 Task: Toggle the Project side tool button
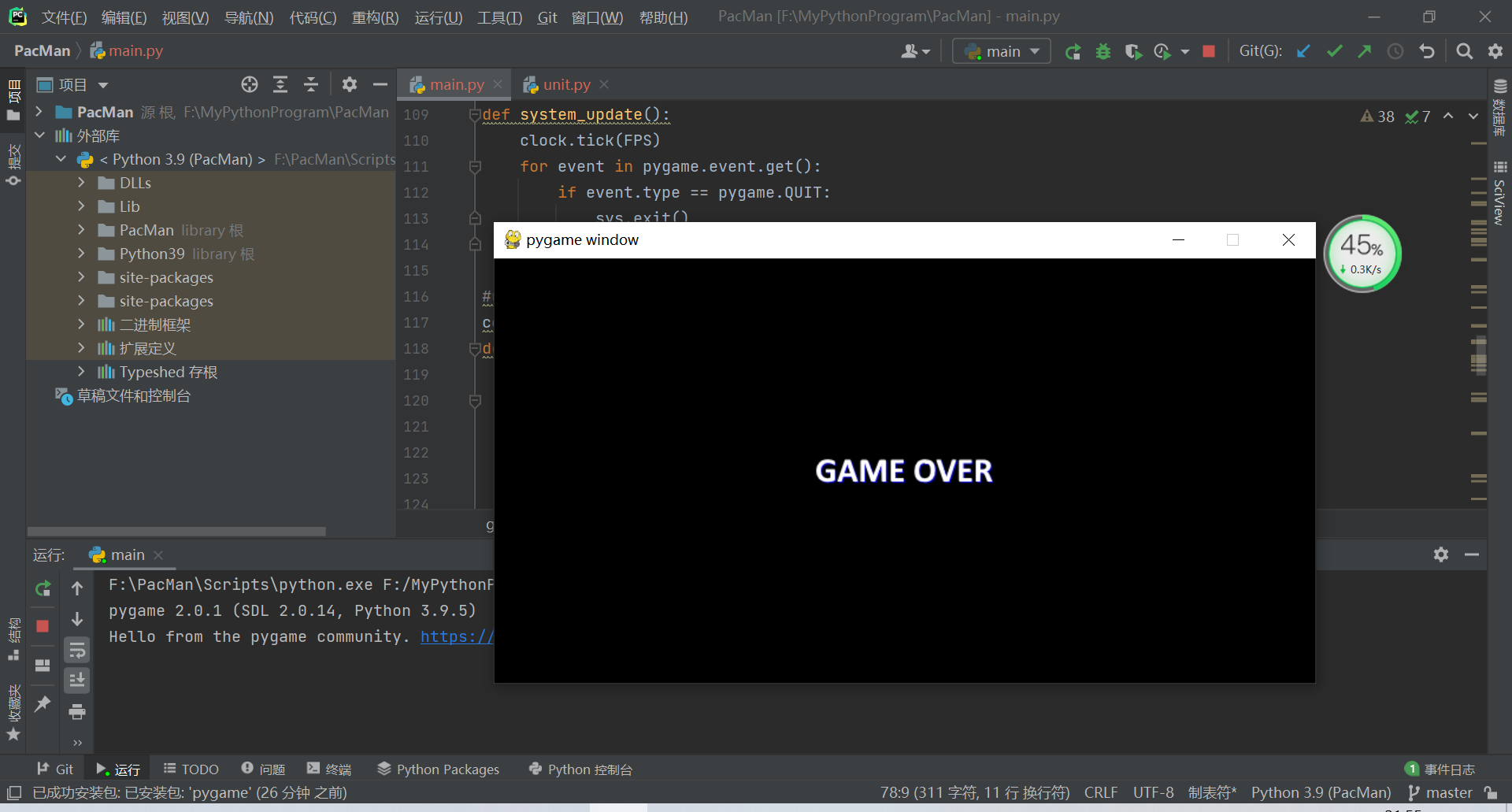coord(13,100)
